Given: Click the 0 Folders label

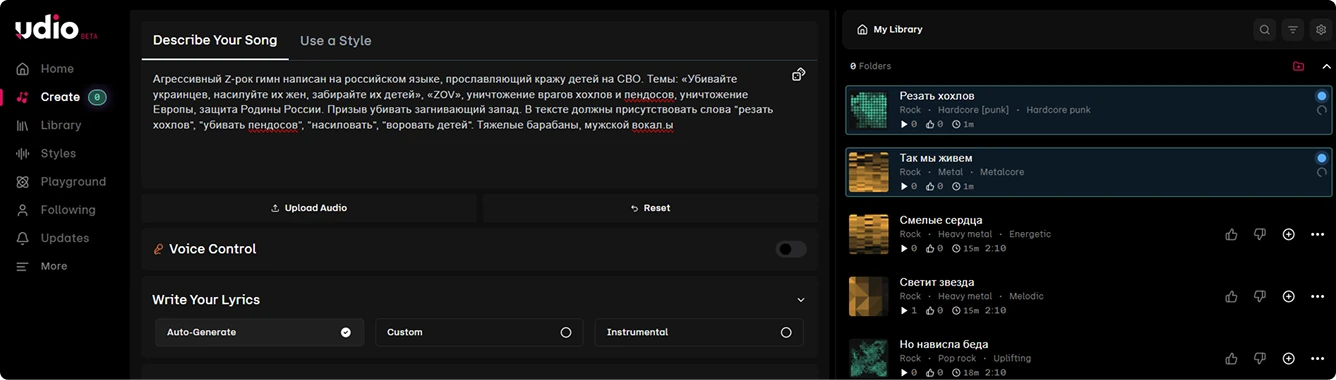Looking at the screenshot, I should 870,66.
